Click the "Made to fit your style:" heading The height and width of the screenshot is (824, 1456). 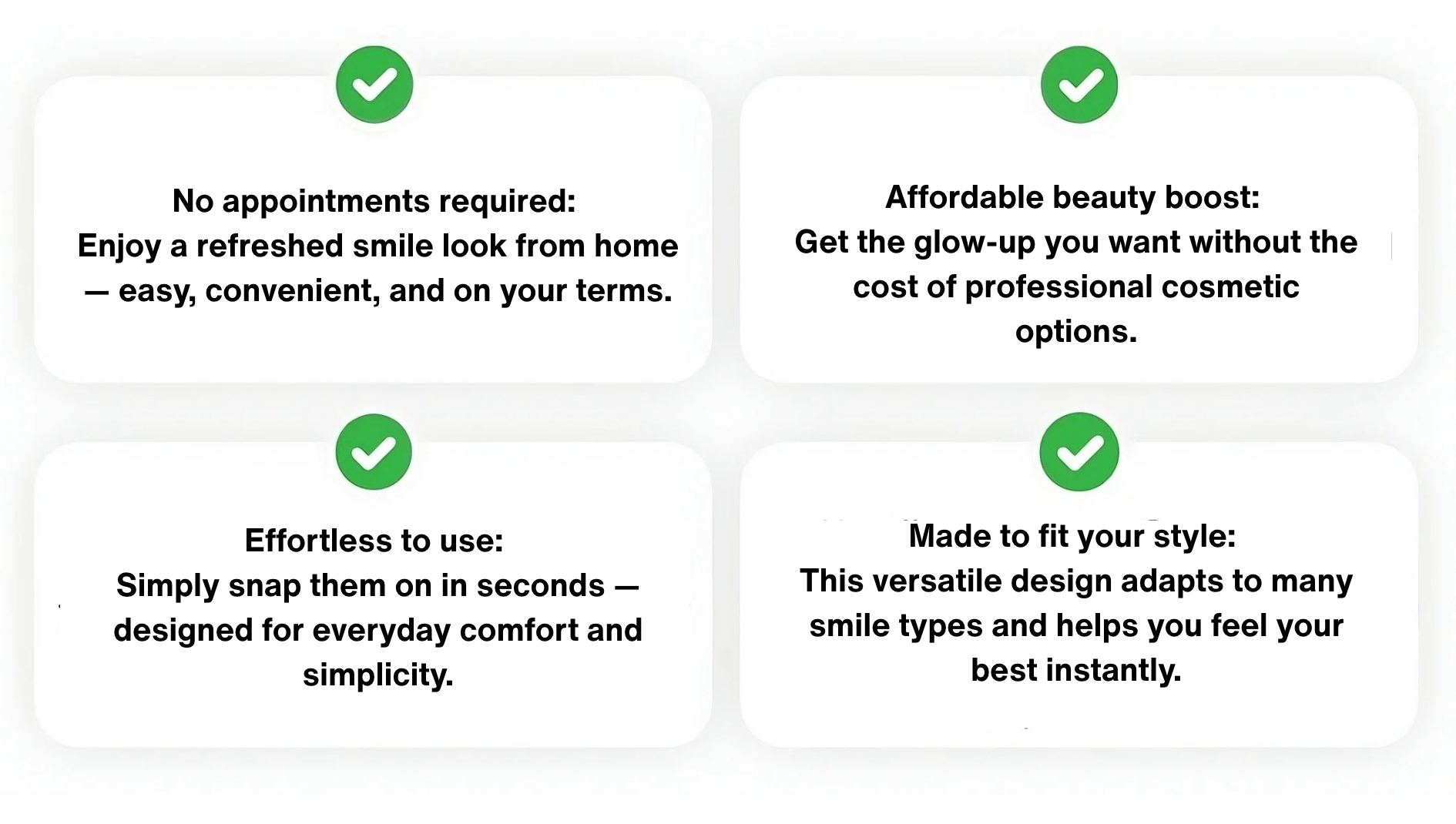pos(1072,536)
